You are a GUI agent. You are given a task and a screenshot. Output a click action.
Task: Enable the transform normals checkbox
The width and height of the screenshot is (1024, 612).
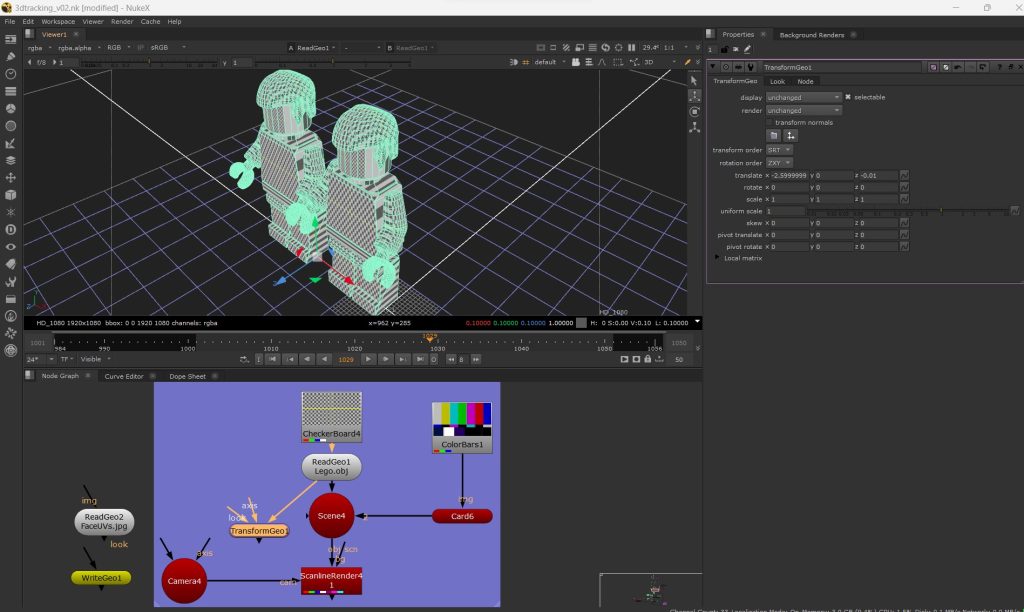pos(769,123)
